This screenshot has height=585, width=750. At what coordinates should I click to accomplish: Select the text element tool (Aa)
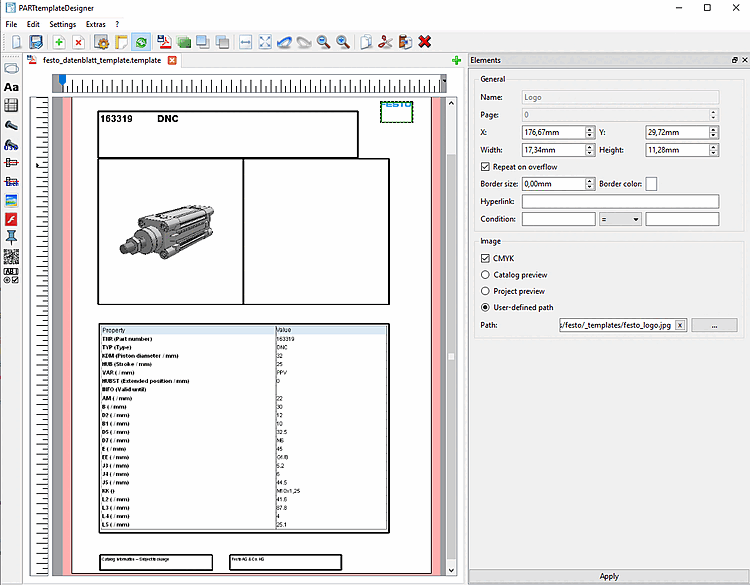click(12, 88)
